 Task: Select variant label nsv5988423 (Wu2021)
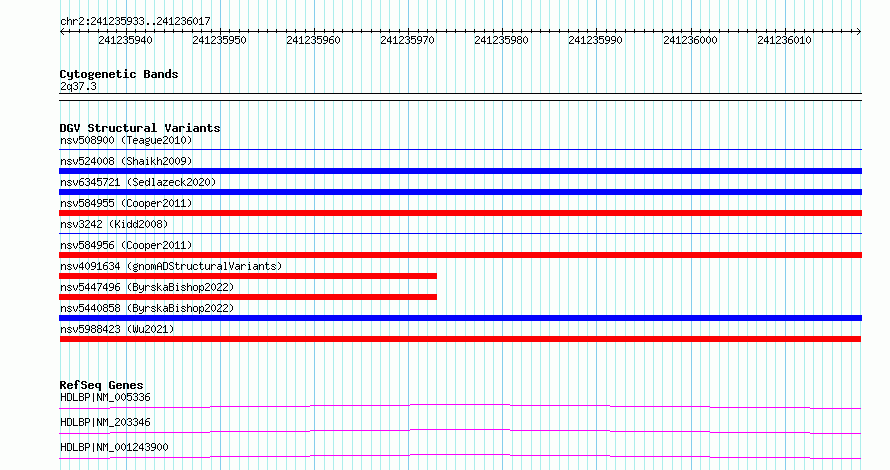point(117,329)
